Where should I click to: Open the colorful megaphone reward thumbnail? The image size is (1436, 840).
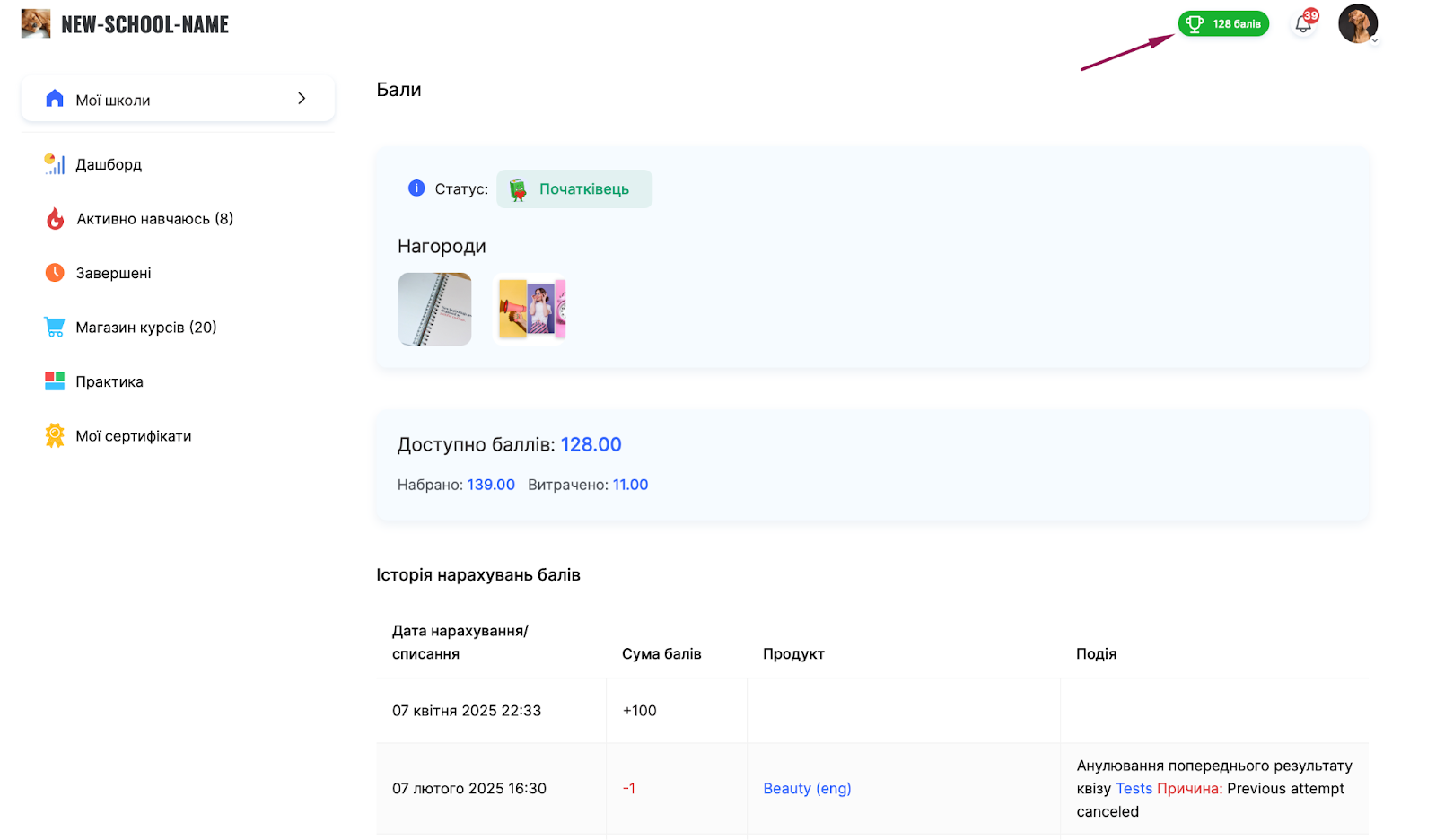coord(531,310)
